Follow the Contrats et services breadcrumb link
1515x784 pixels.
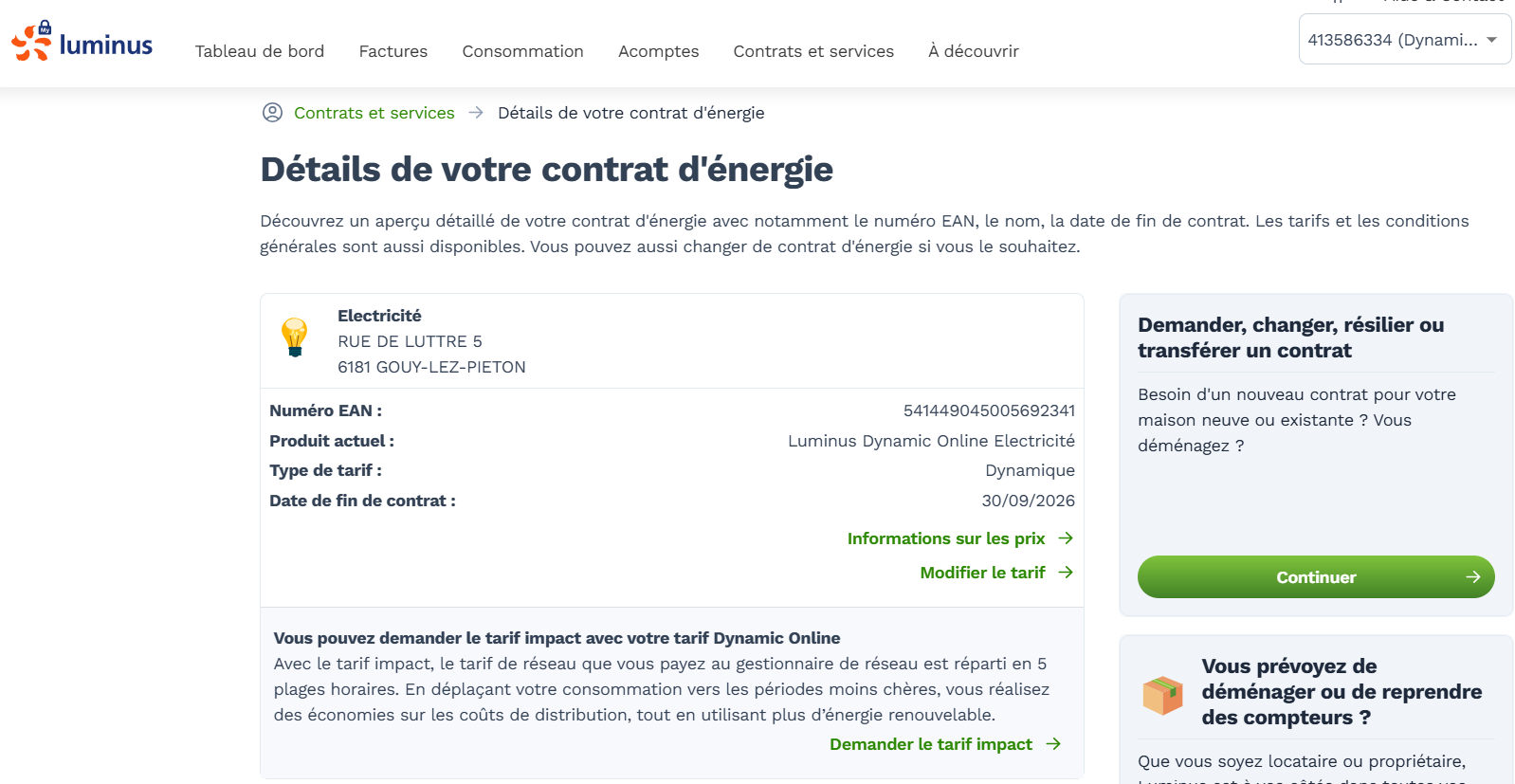[374, 113]
